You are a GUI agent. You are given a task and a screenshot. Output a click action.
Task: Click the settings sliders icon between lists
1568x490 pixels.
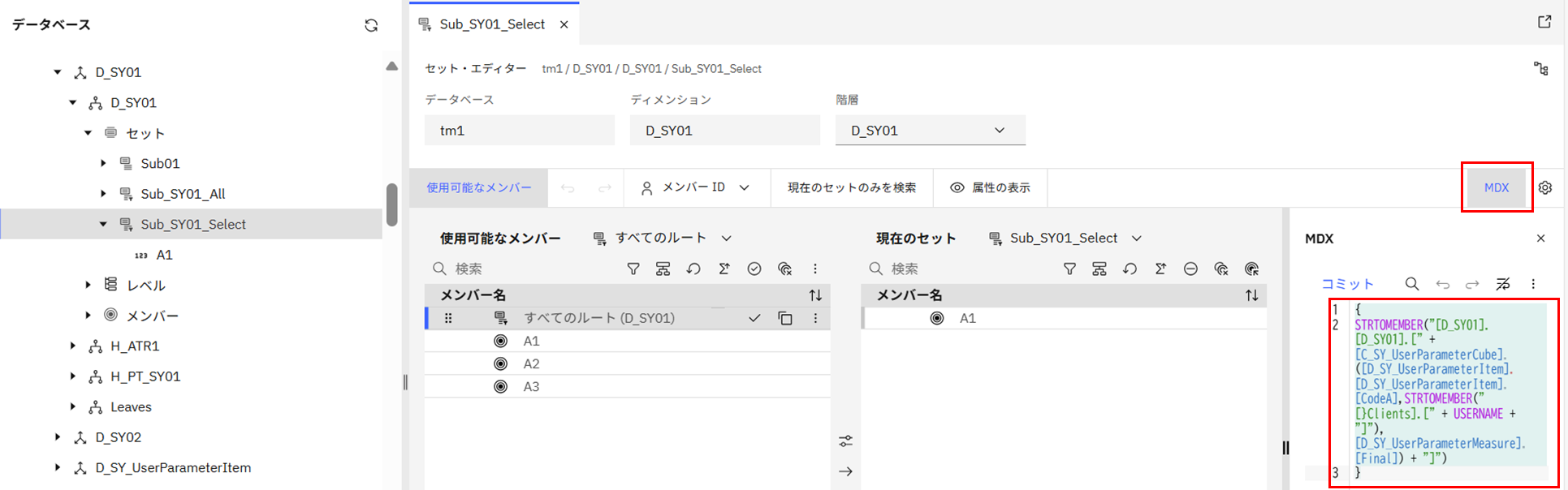845,441
